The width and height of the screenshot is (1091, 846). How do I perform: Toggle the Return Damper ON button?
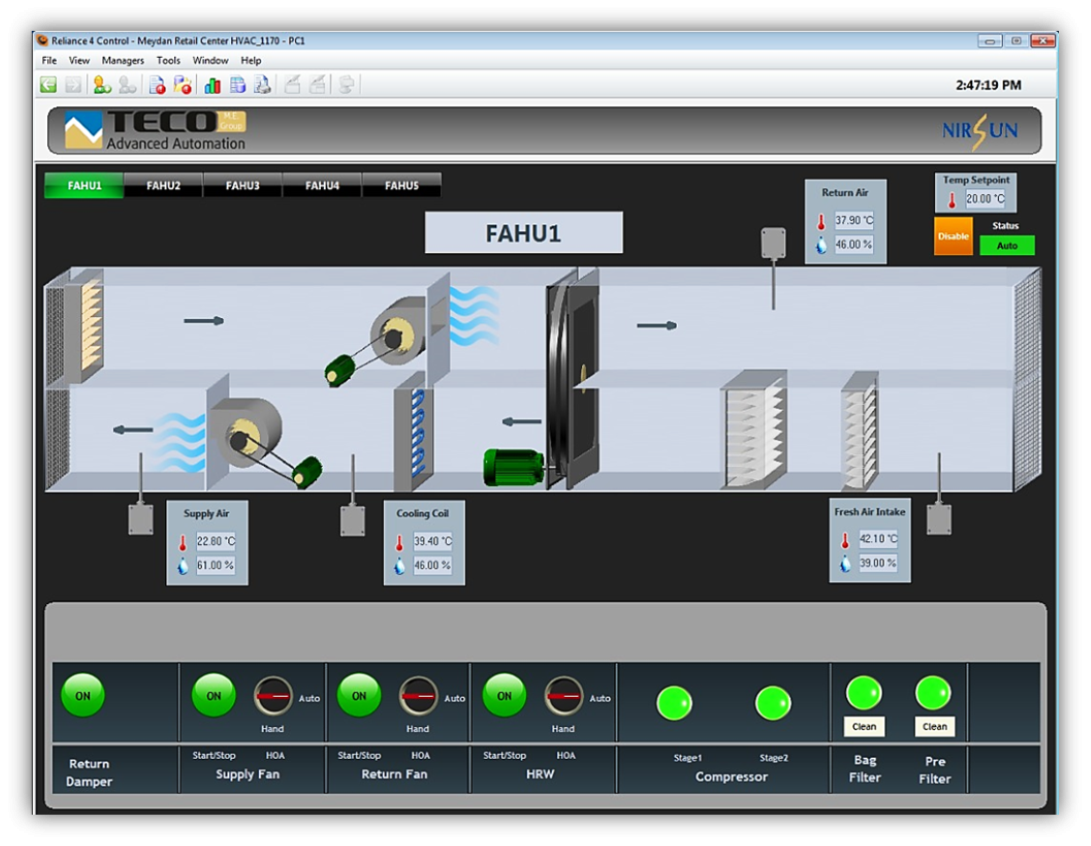[83, 696]
